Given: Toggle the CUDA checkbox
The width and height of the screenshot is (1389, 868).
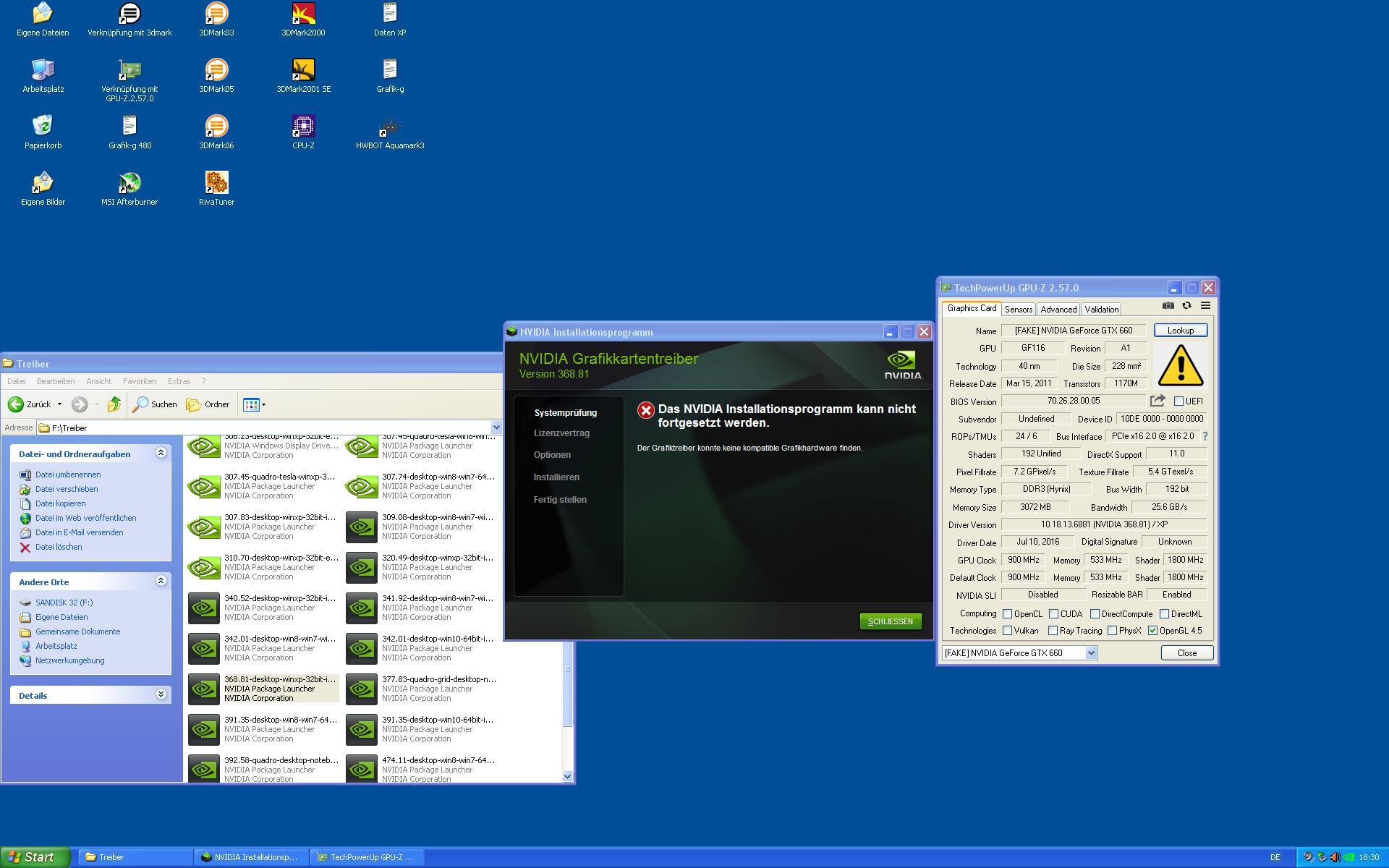Looking at the screenshot, I should 1053,613.
